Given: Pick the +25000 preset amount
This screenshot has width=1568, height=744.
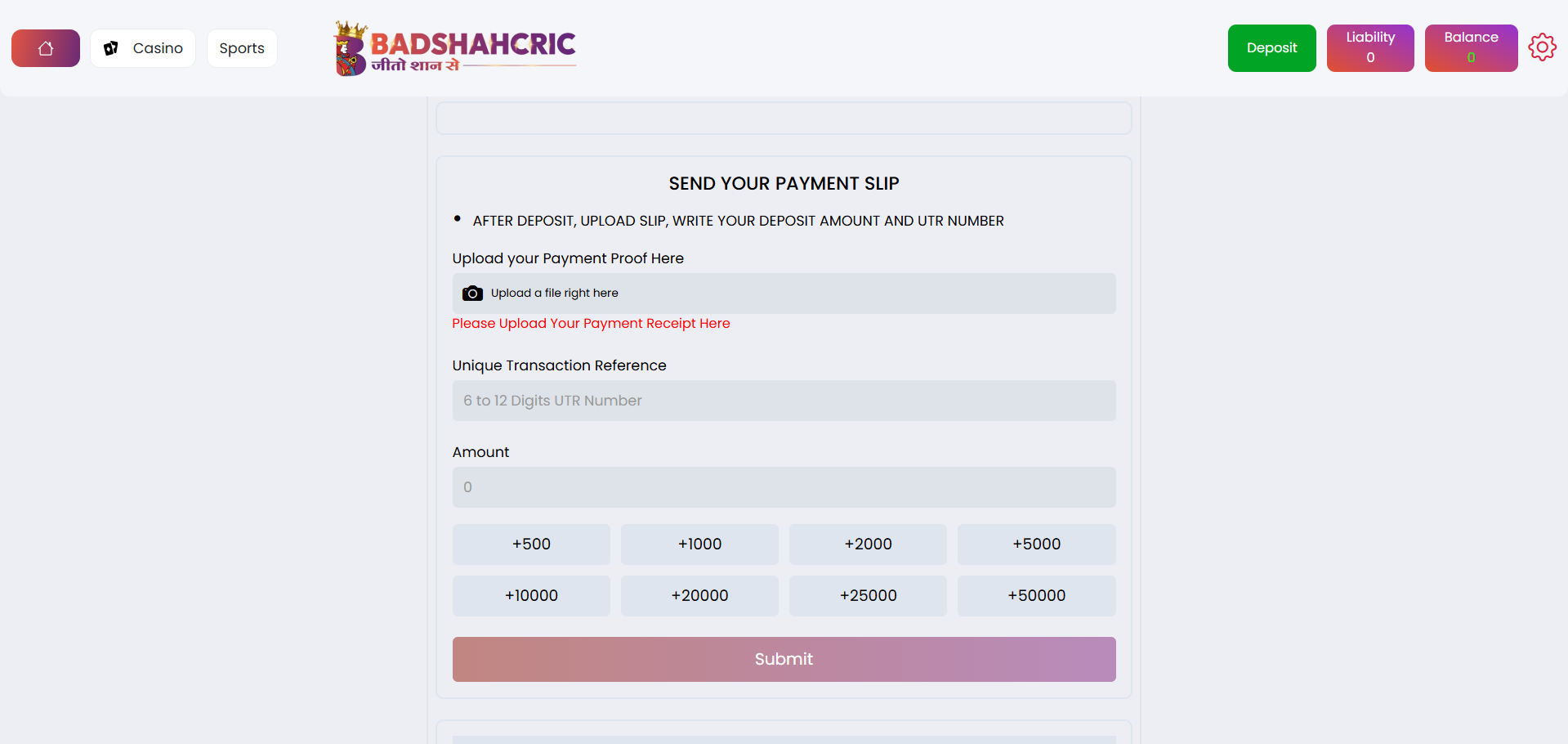Looking at the screenshot, I should (x=867, y=595).
